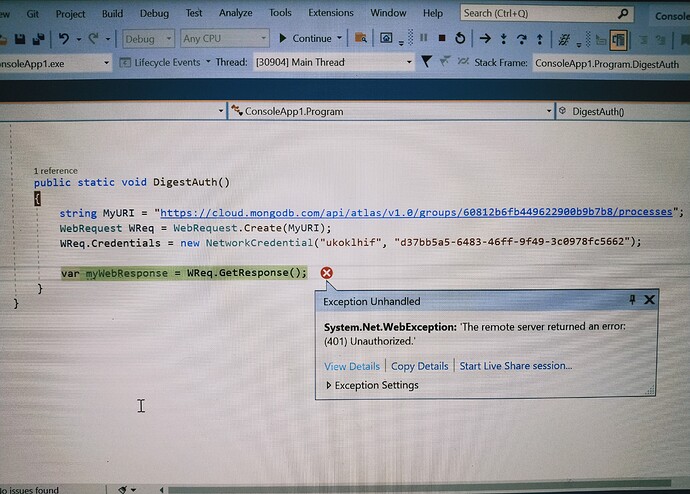690x494 pixels.
Task: Open the Debug configuration dropdown
Action: [x=148, y=38]
